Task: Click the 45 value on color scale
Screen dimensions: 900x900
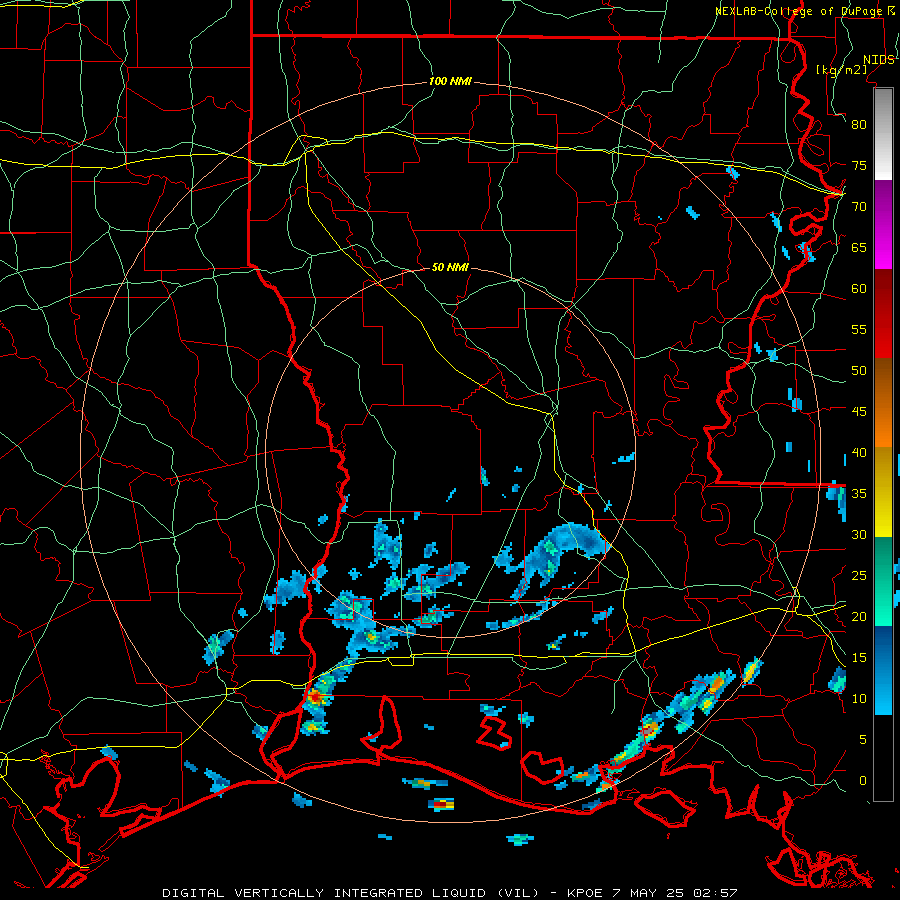Action: click(859, 412)
